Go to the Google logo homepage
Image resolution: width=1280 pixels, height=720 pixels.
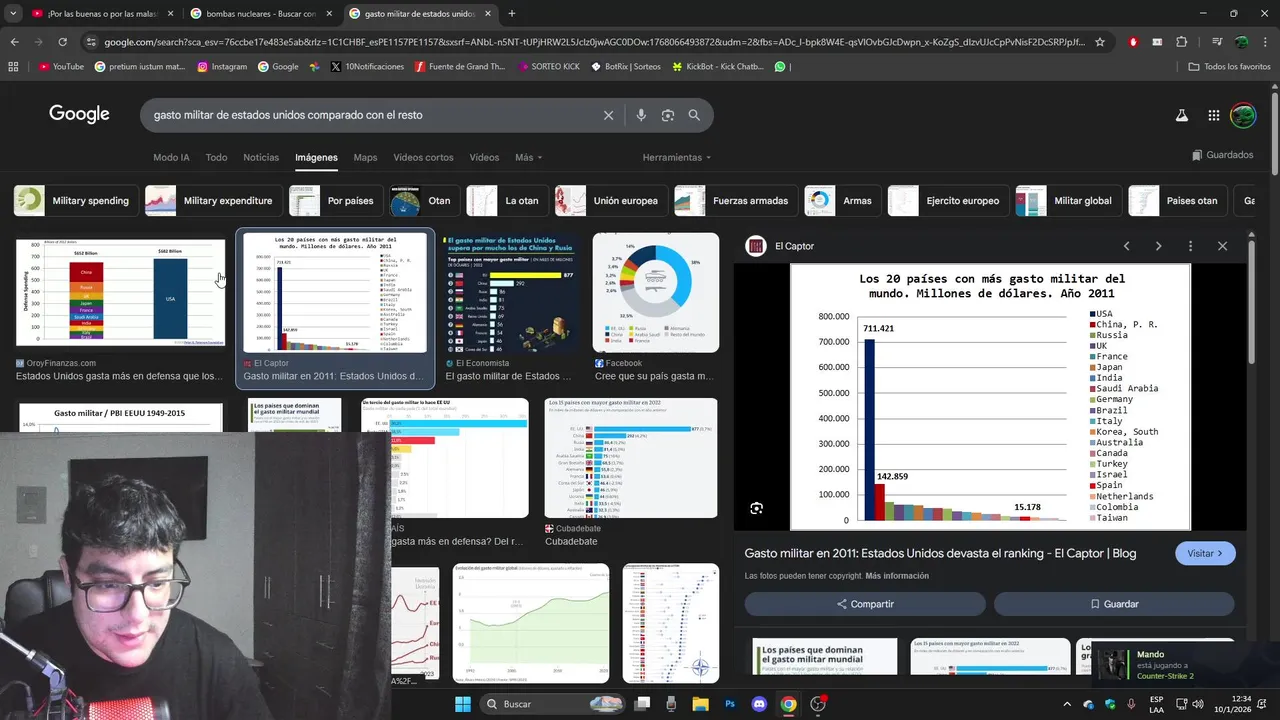pyautogui.click(x=79, y=114)
